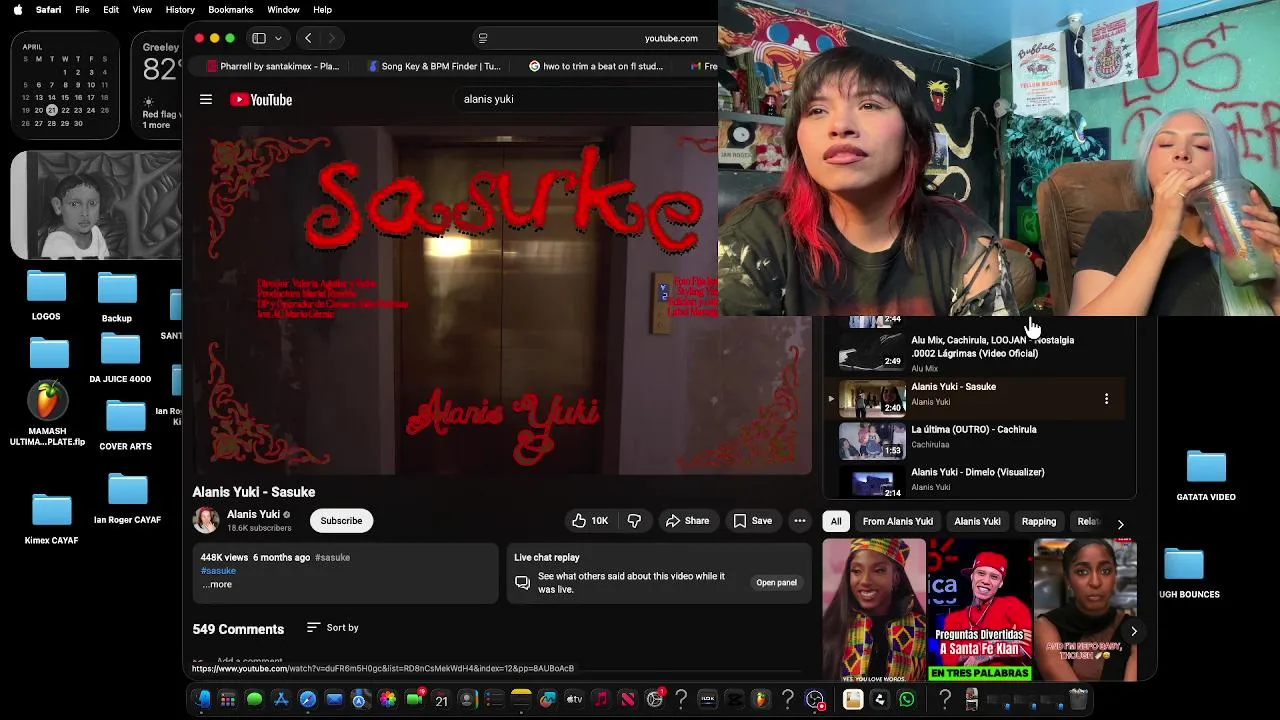Open Safari sidebar toggle button
Image resolution: width=1280 pixels, height=720 pixels.
[259, 38]
